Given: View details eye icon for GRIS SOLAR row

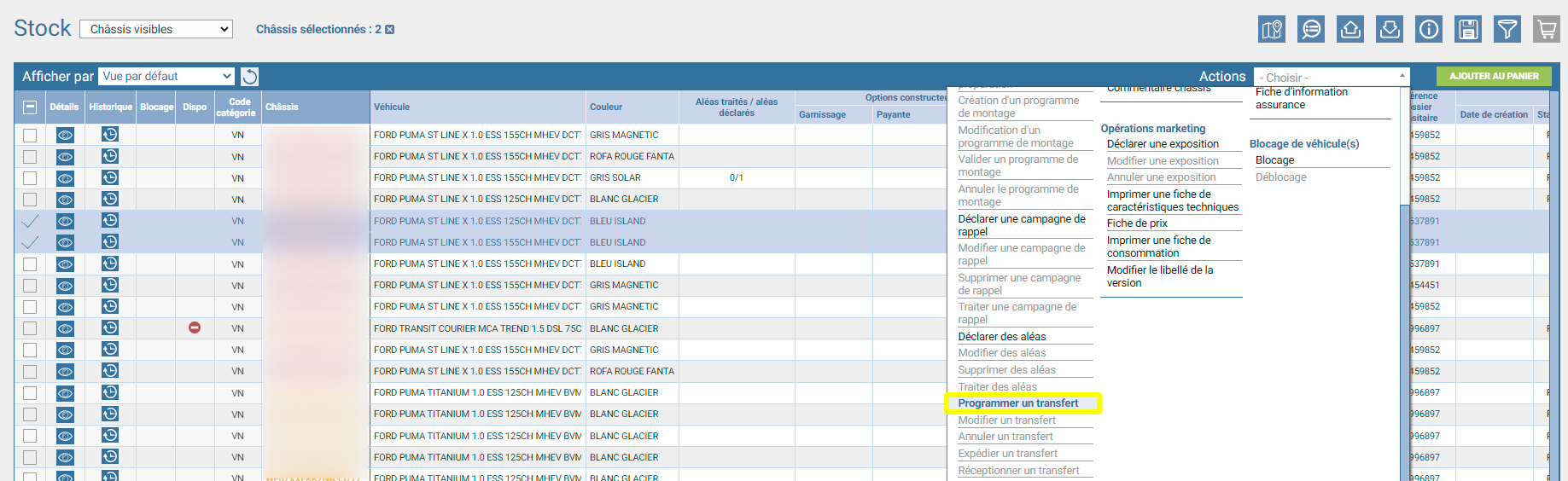Looking at the screenshot, I should [65, 178].
